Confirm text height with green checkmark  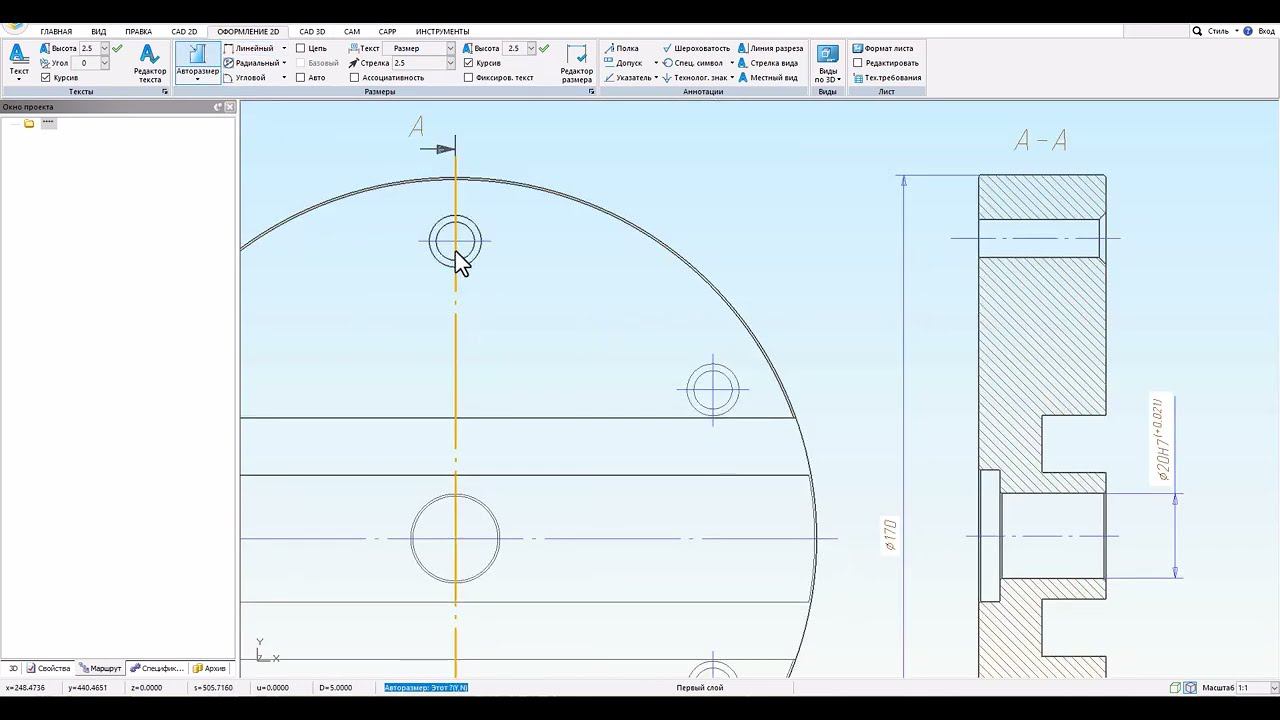[x=118, y=48]
